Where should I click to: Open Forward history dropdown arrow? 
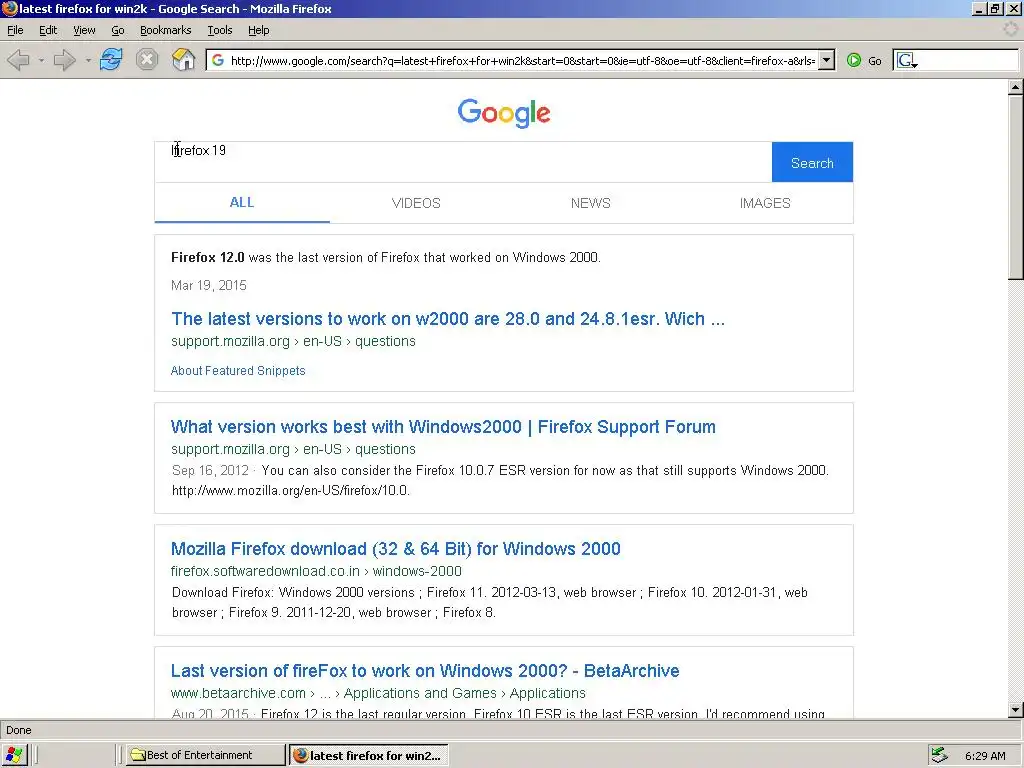point(88,60)
